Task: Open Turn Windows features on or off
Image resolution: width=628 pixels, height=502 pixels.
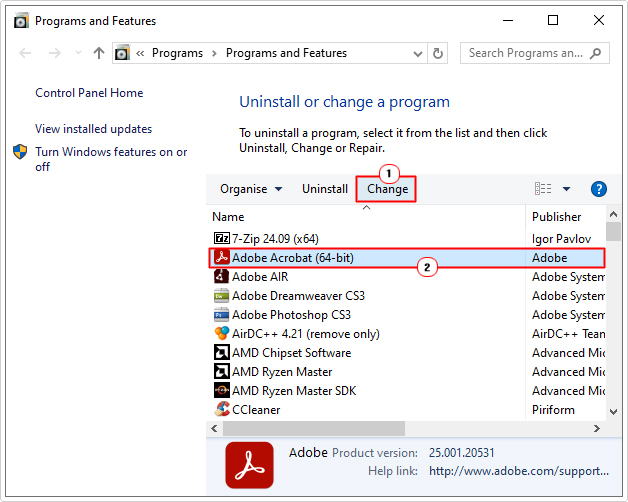Action: pyautogui.click(x=111, y=159)
